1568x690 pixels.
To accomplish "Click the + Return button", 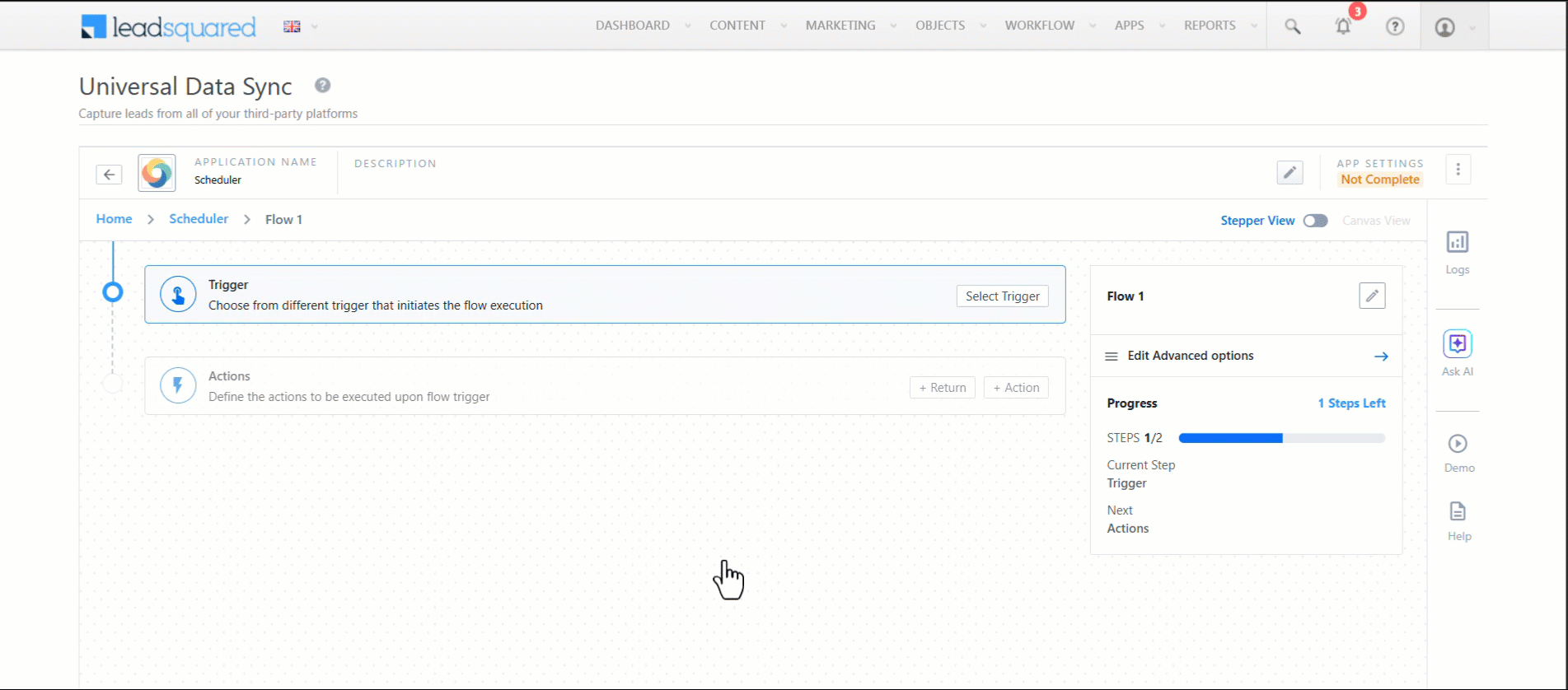I will tap(943, 388).
